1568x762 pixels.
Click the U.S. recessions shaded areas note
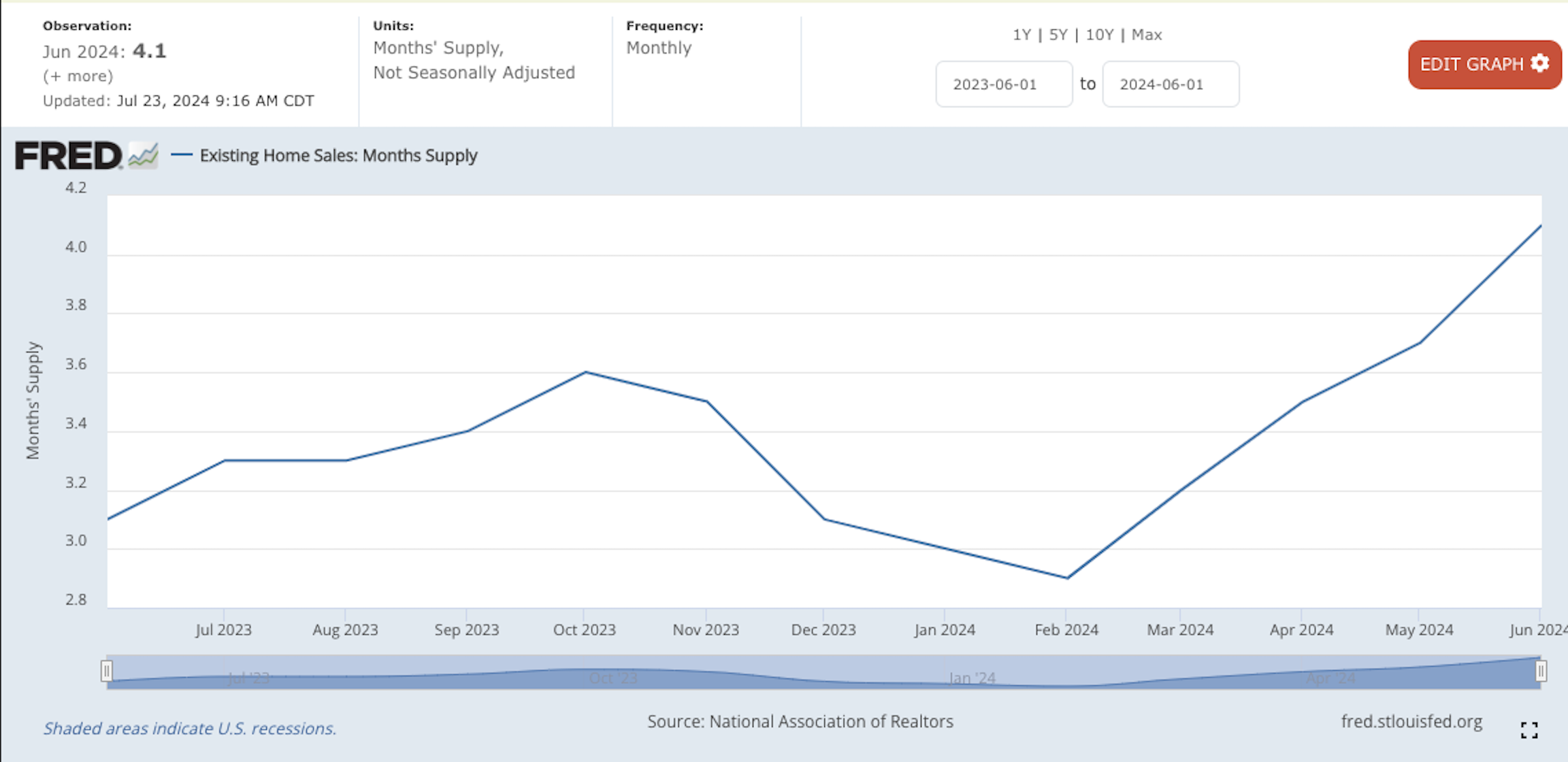pyautogui.click(x=190, y=729)
